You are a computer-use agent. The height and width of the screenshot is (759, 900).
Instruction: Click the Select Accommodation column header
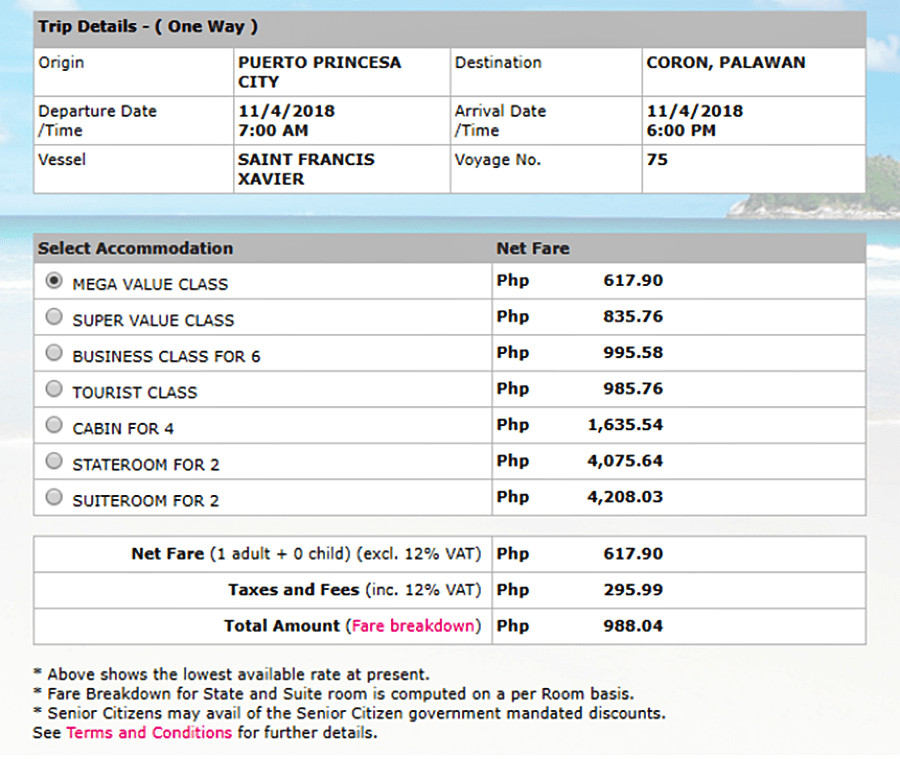point(135,248)
